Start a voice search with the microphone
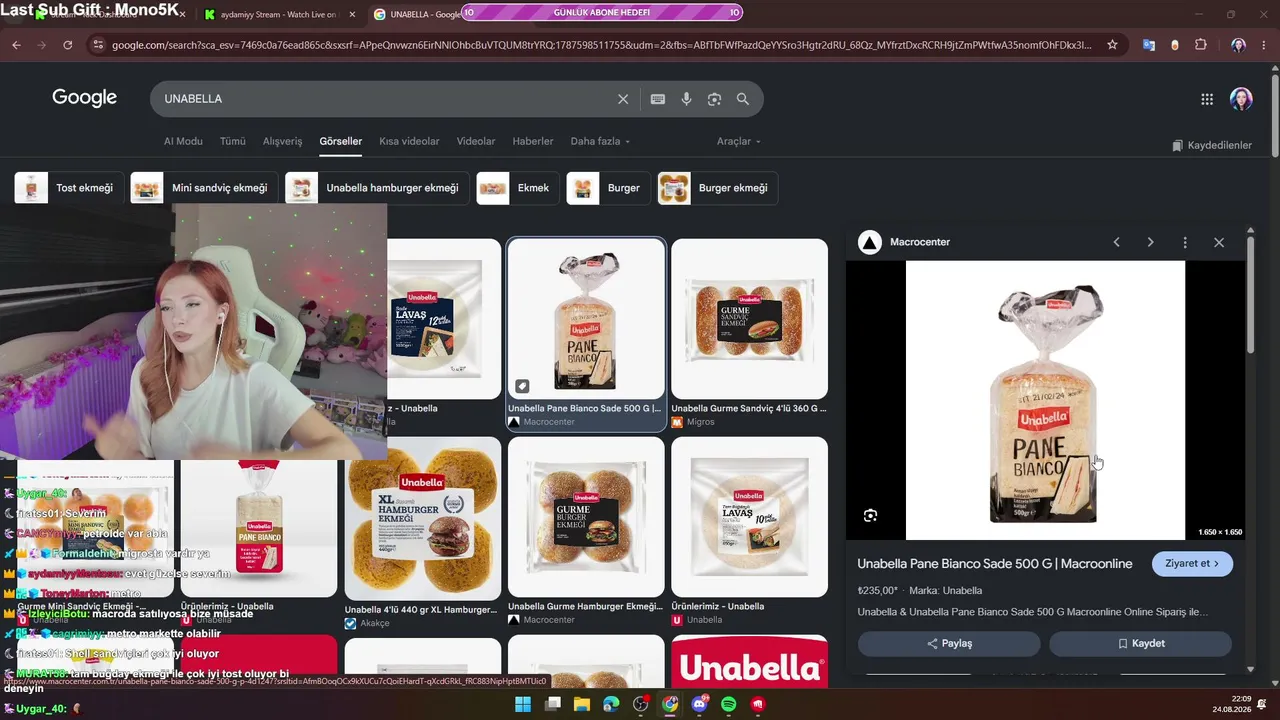The image size is (1280, 720). click(686, 99)
